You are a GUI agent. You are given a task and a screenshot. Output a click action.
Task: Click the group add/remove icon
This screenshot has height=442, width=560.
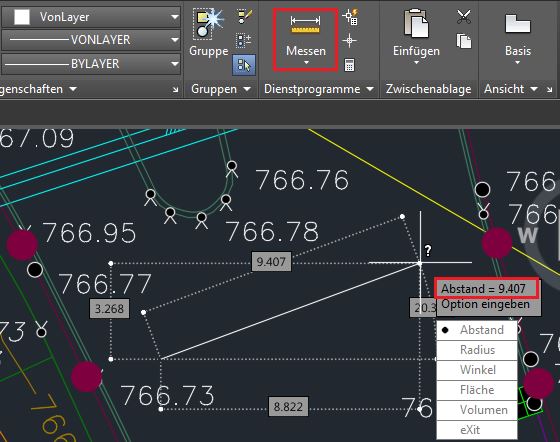244,40
